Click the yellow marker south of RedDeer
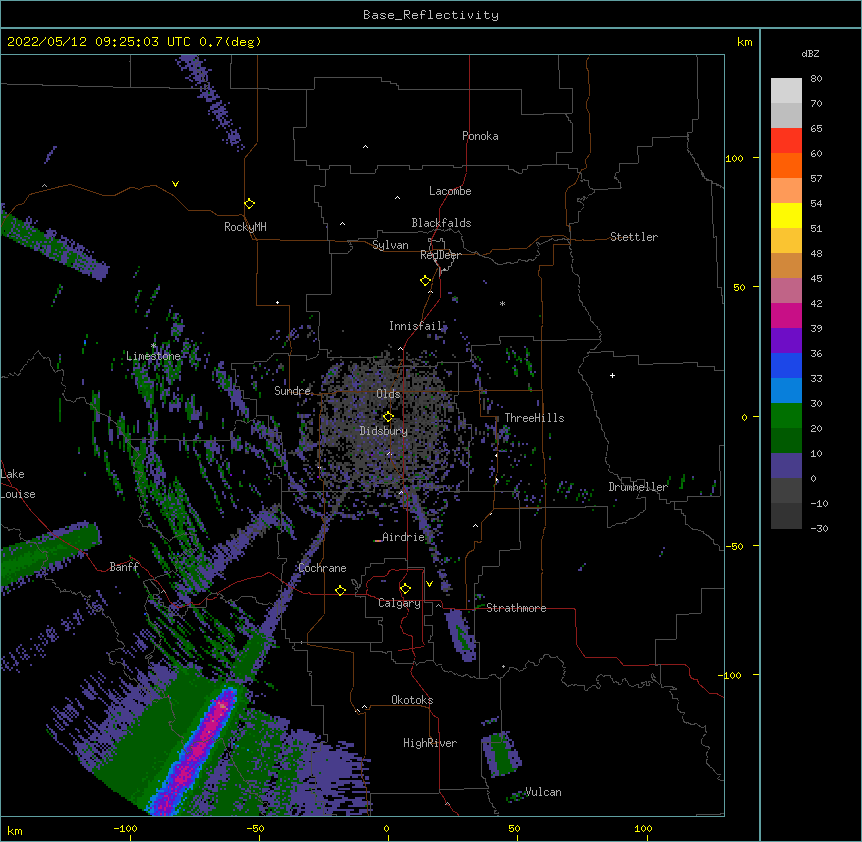The image size is (862, 842). pyautogui.click(x=426, y=281)
